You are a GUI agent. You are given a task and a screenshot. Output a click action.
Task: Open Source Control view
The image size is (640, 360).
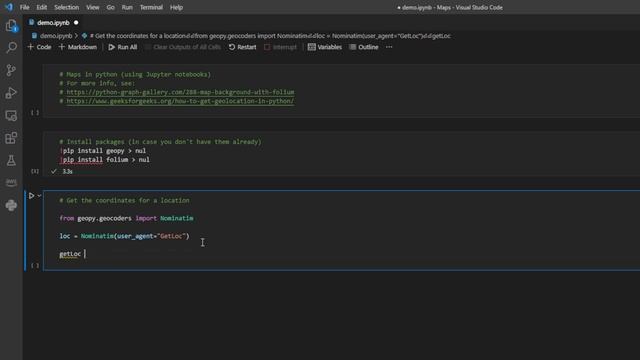tap(11, 70)
